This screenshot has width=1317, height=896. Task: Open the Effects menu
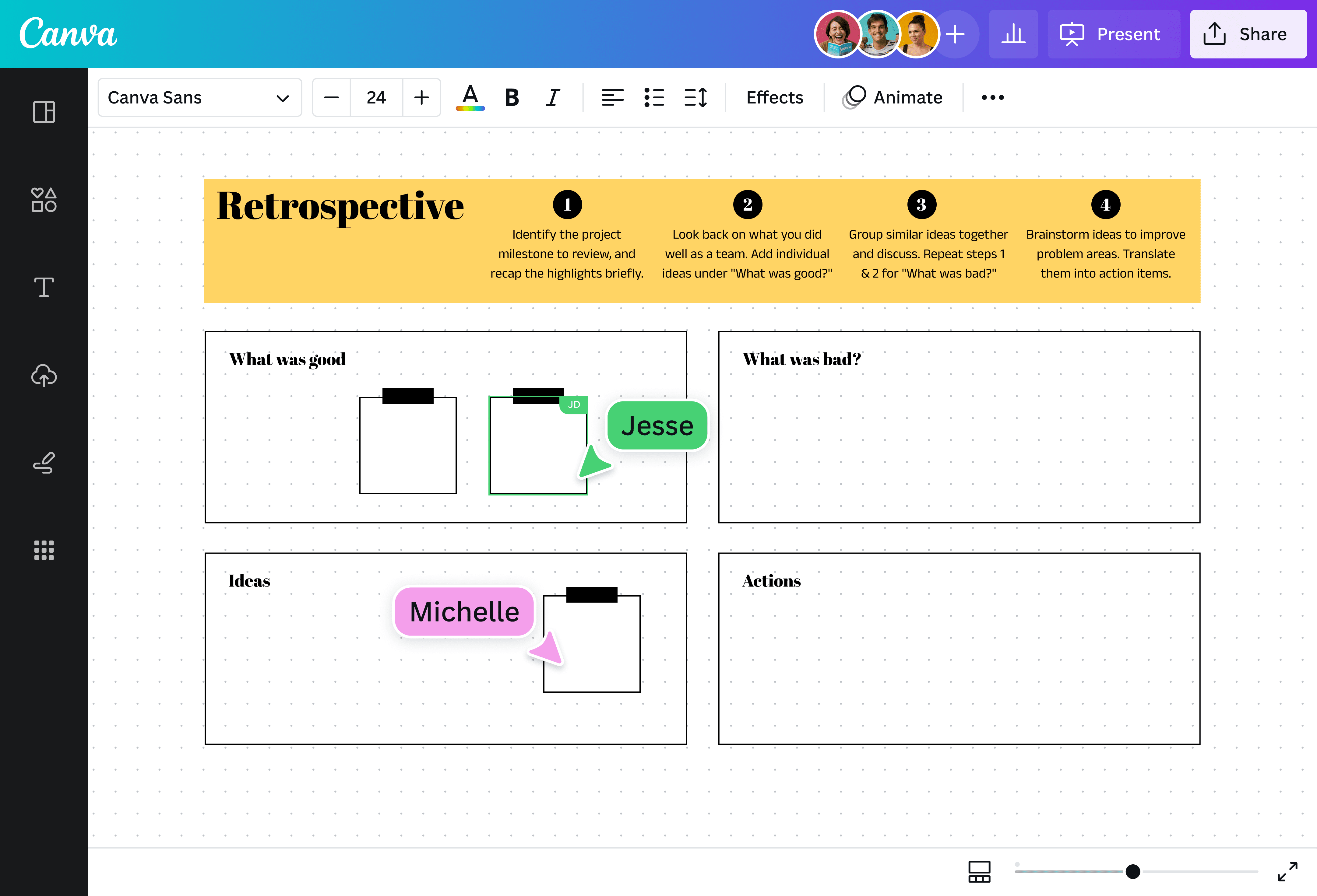coord(774,97)
